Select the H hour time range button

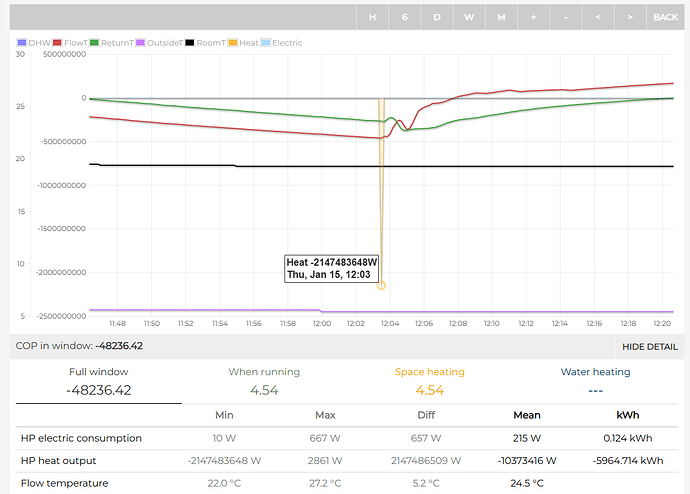point(372,17)
